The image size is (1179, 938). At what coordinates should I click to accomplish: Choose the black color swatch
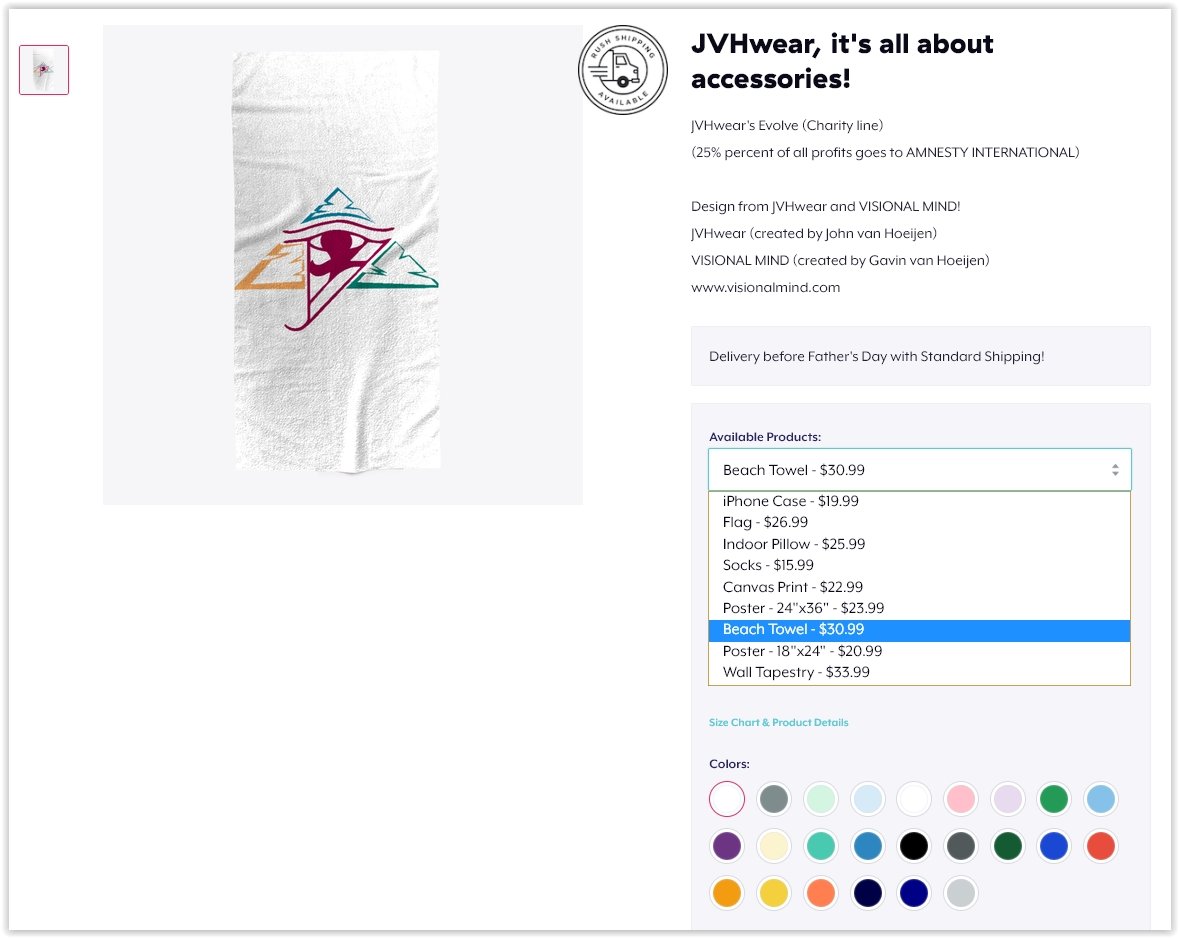(x=914, y=846)
